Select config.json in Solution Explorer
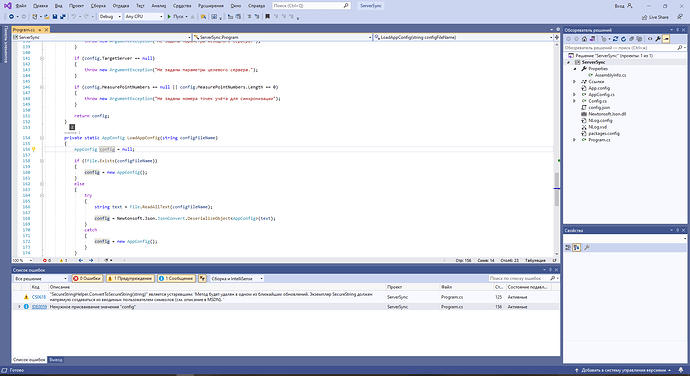The width and height of the screenshot is (690, 376). pos(599,107)
